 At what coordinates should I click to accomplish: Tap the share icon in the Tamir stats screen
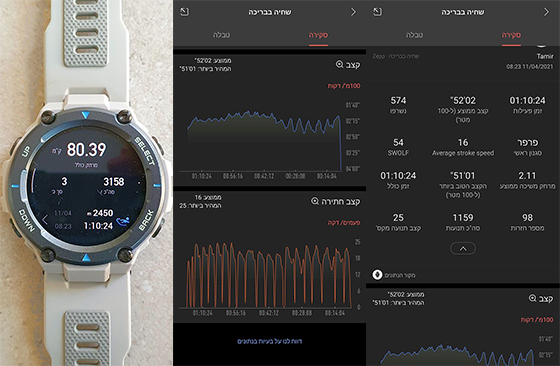(378, 12)
